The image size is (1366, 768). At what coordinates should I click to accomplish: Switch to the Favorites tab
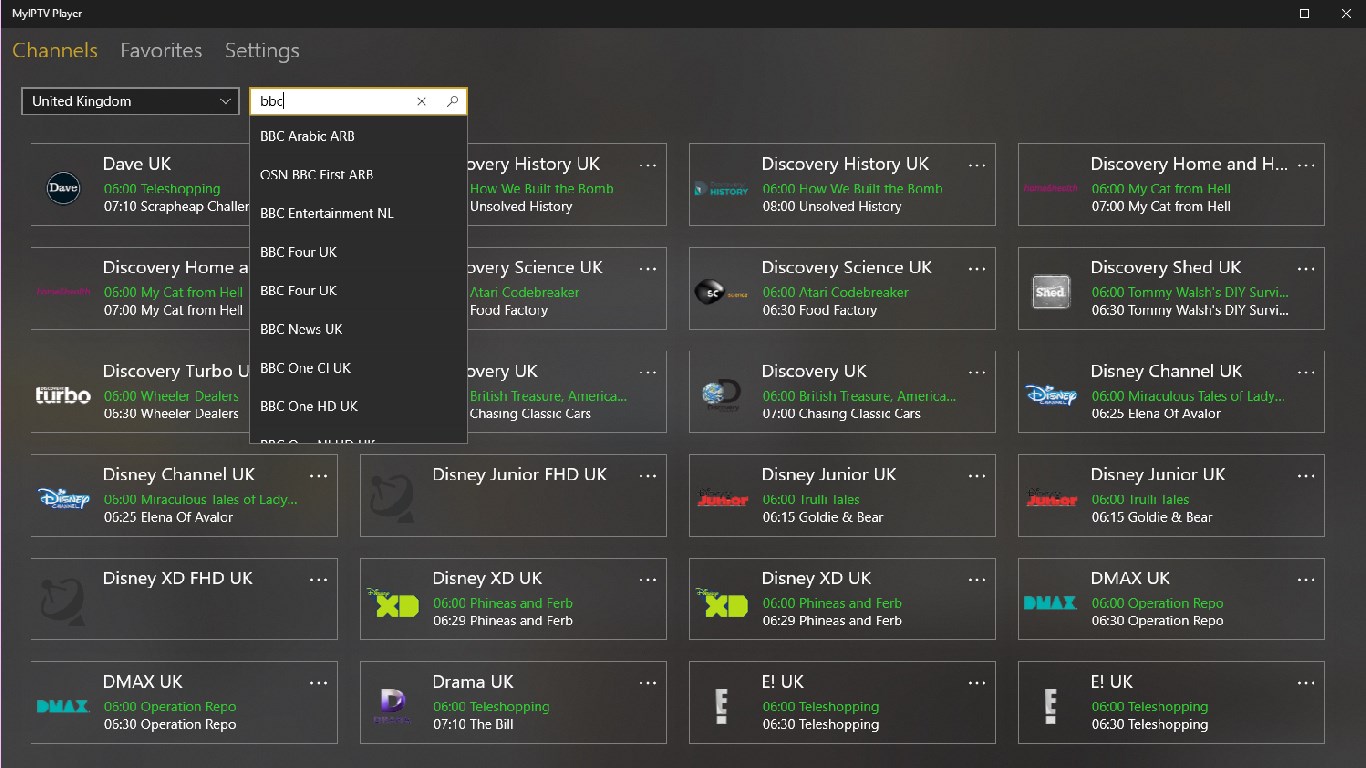click(x=161, y=51)
